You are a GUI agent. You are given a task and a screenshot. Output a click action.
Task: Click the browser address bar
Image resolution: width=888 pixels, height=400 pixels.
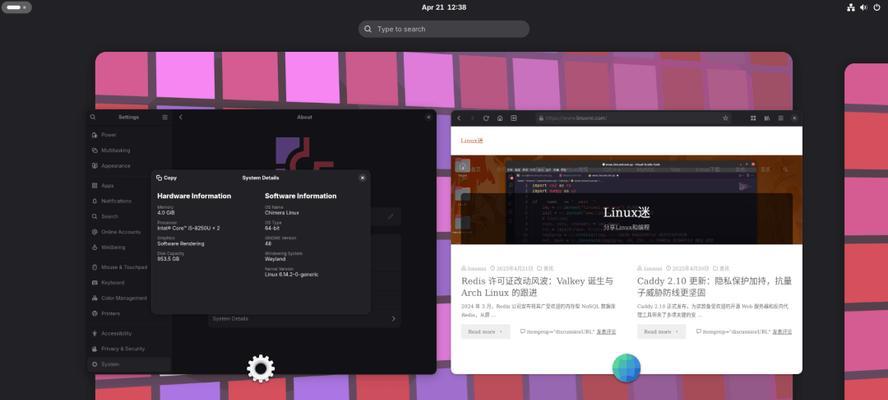(634, 118)
